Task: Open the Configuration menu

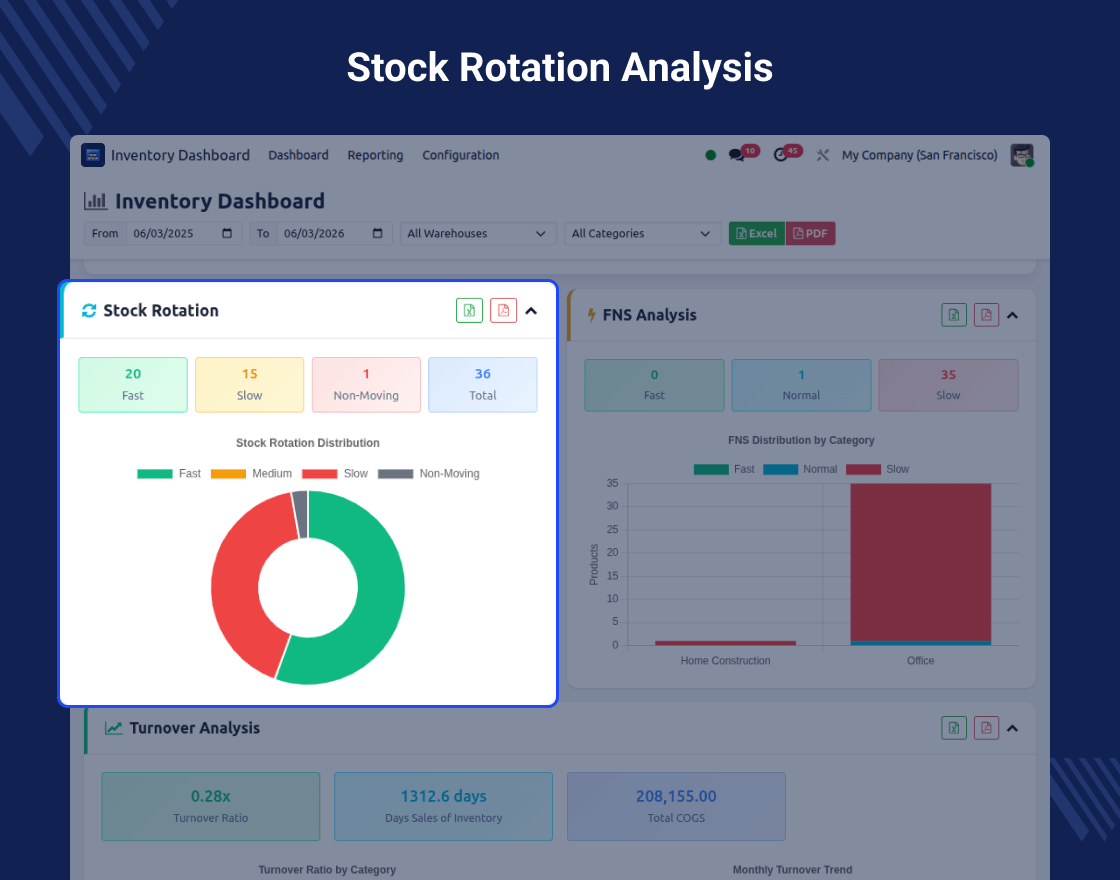Action: pos(461,155)
